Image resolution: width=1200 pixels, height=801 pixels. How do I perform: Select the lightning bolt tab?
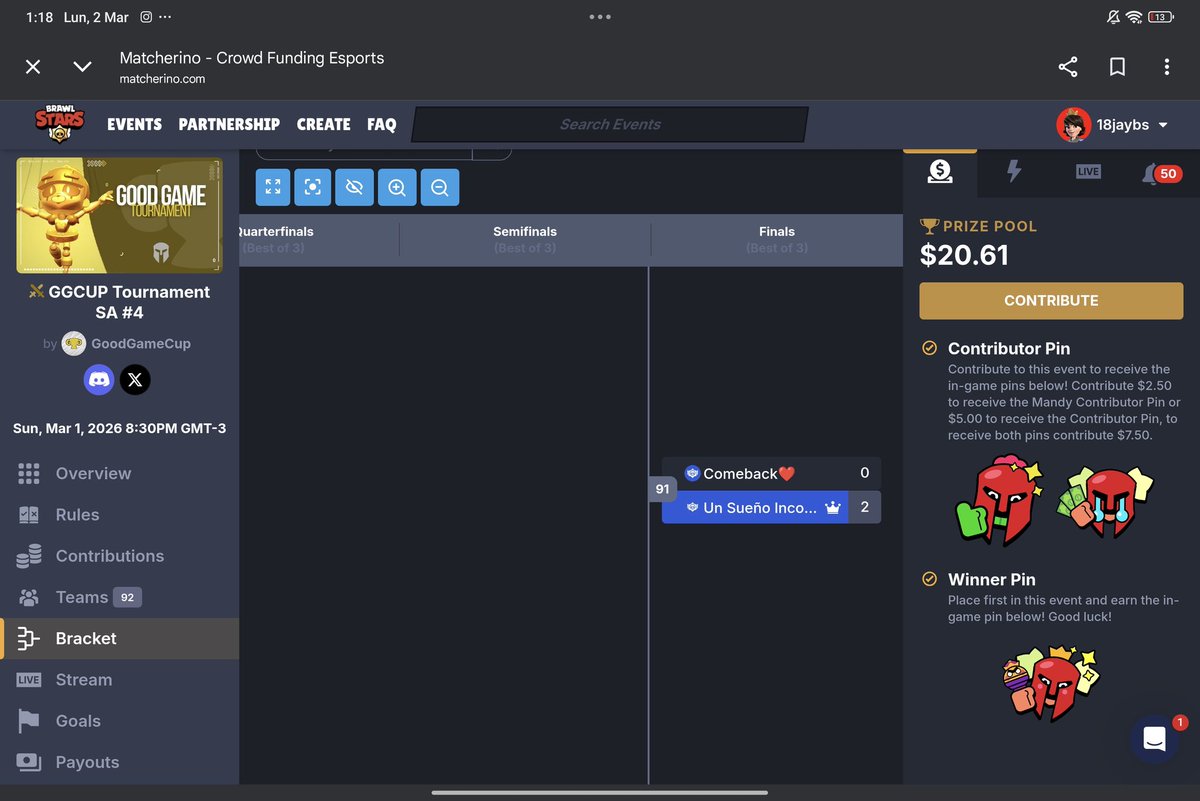click(1014, 171)
